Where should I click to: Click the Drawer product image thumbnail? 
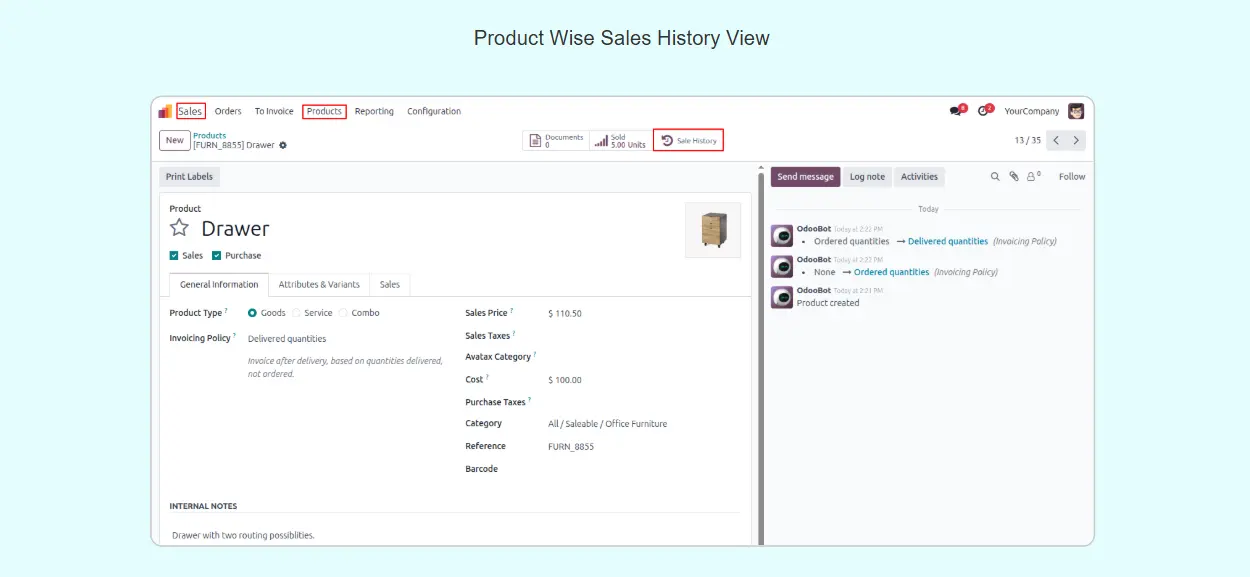click(712, 230)
